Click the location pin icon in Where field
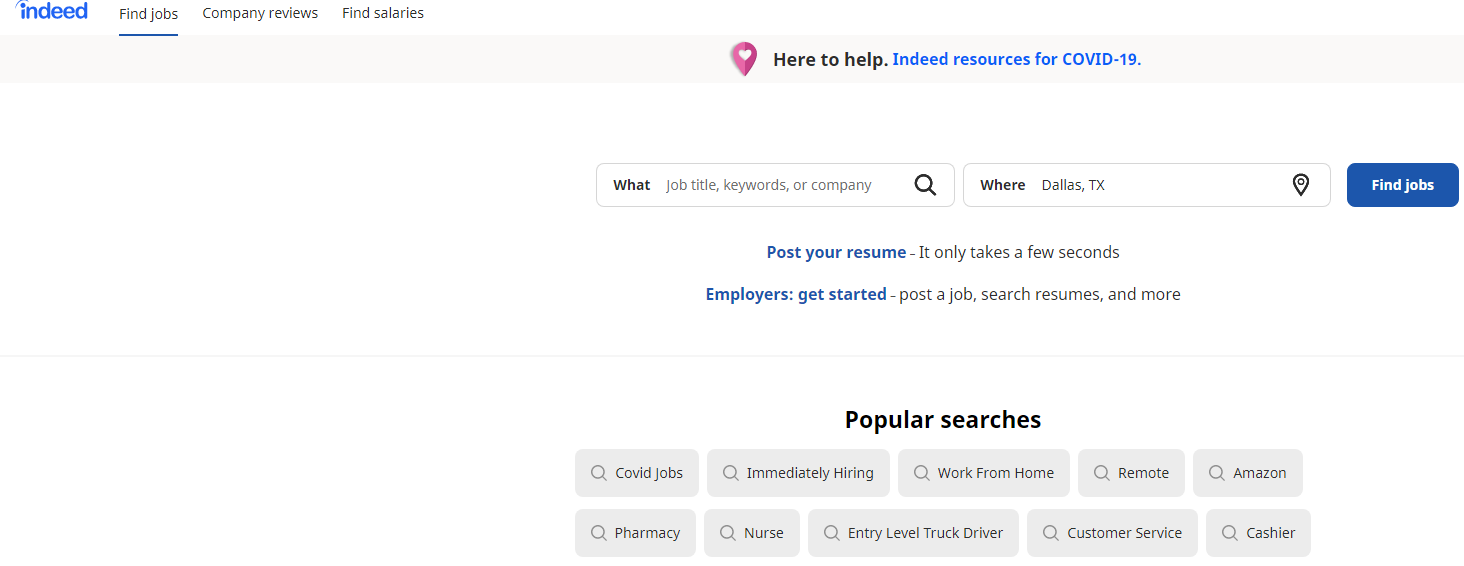Viewport: 1464px width, 566px height. click(1300, 185)
